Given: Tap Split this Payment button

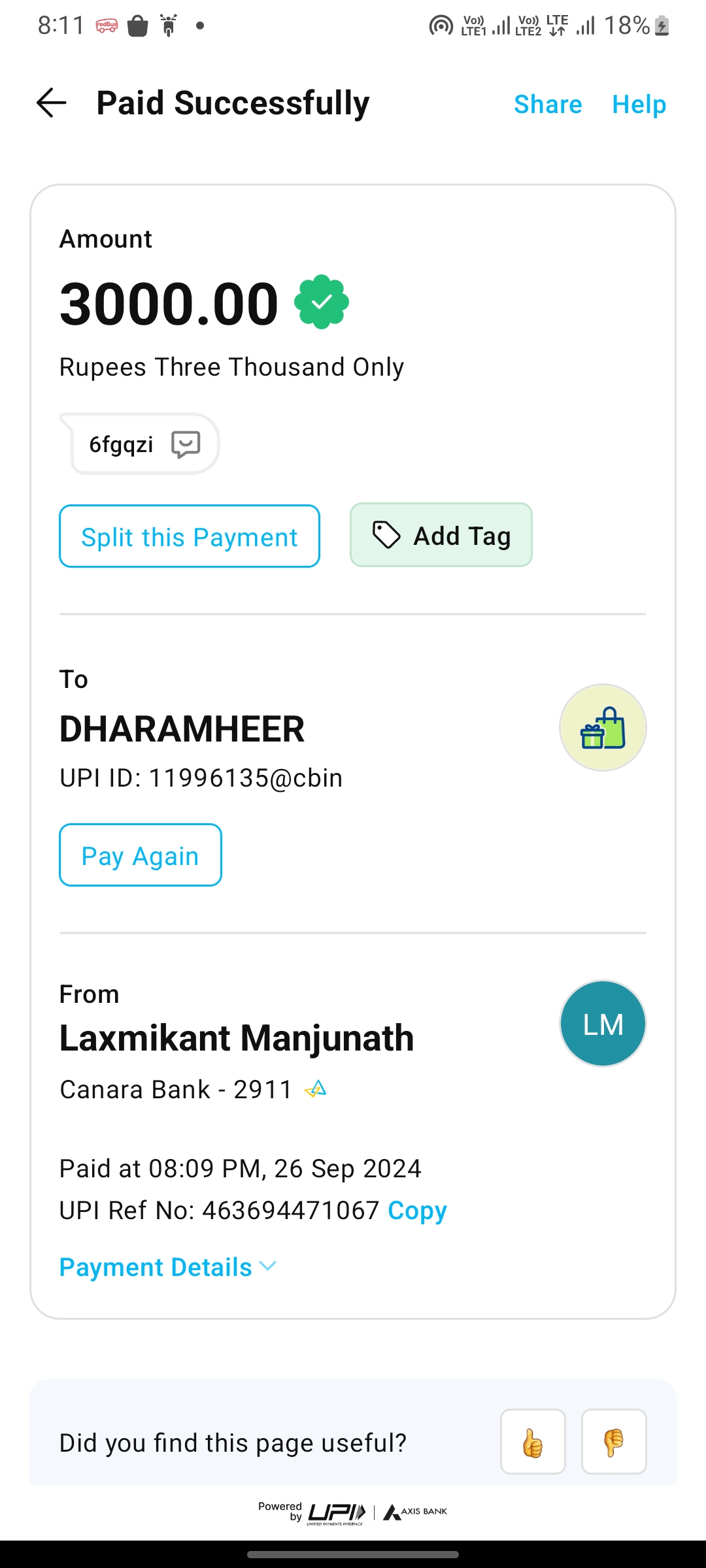Looking at the screenshot, I should click(x=190, y=536).
